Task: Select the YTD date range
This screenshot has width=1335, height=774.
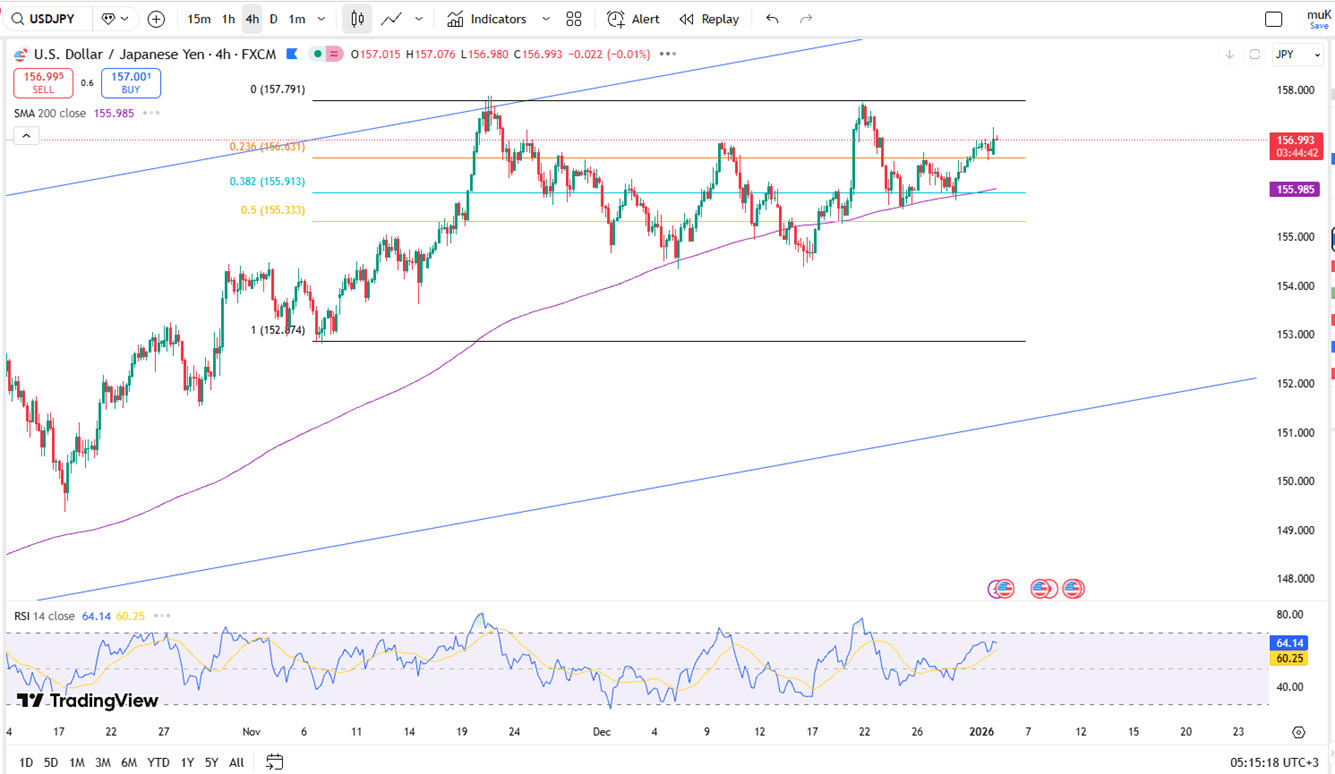Action: pyautogui.click(x=158, y=762)
